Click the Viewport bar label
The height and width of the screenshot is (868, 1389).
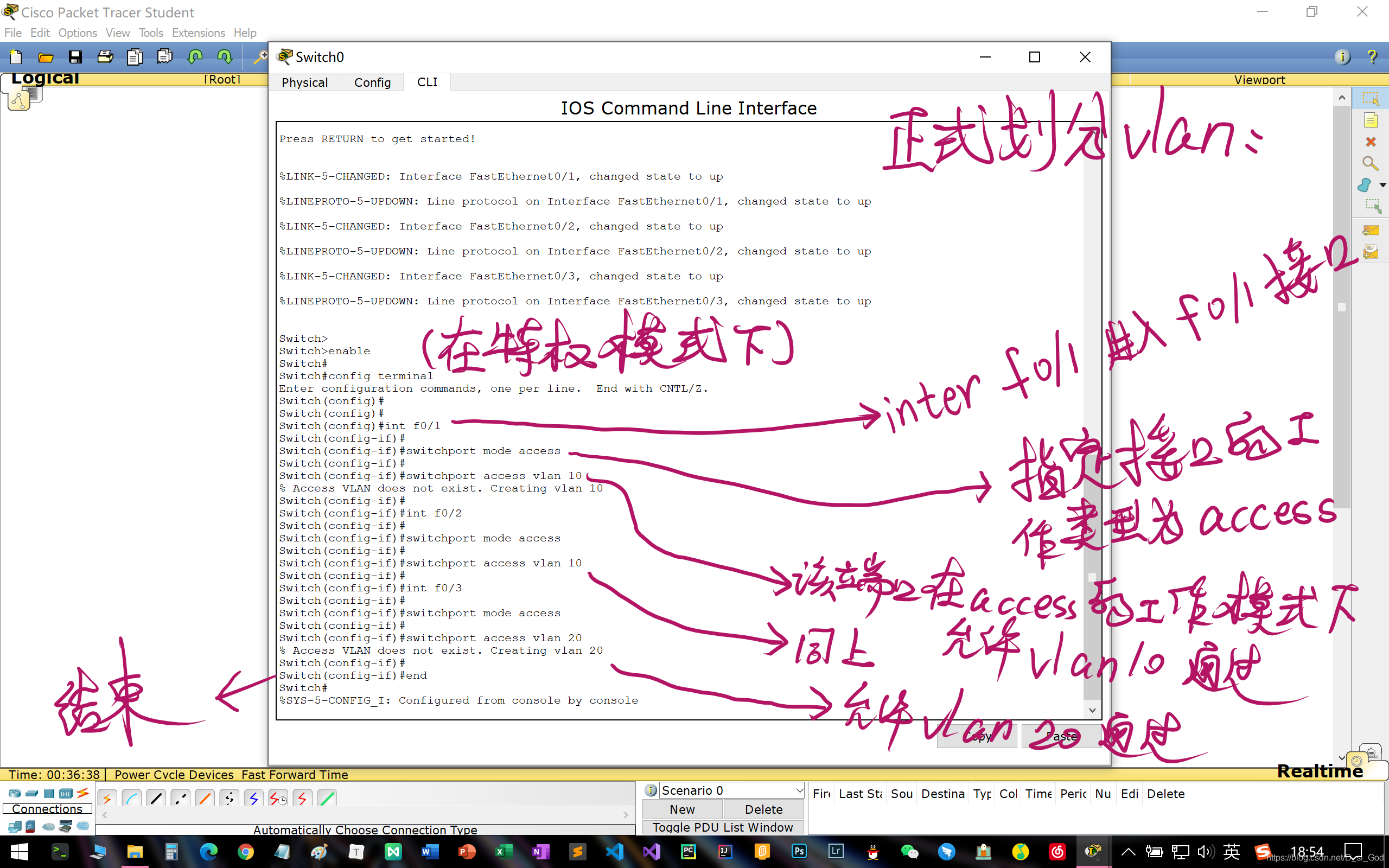click(x=1259, y=80)
